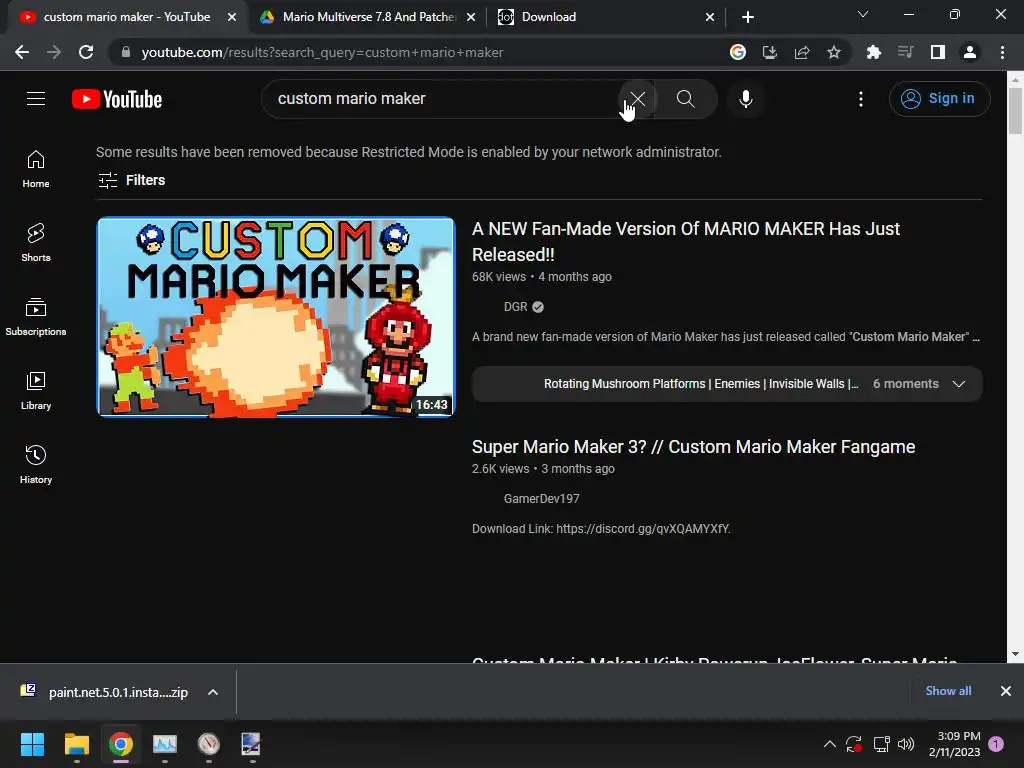Open Shorts in sidebar

click(x=36, y=243)
